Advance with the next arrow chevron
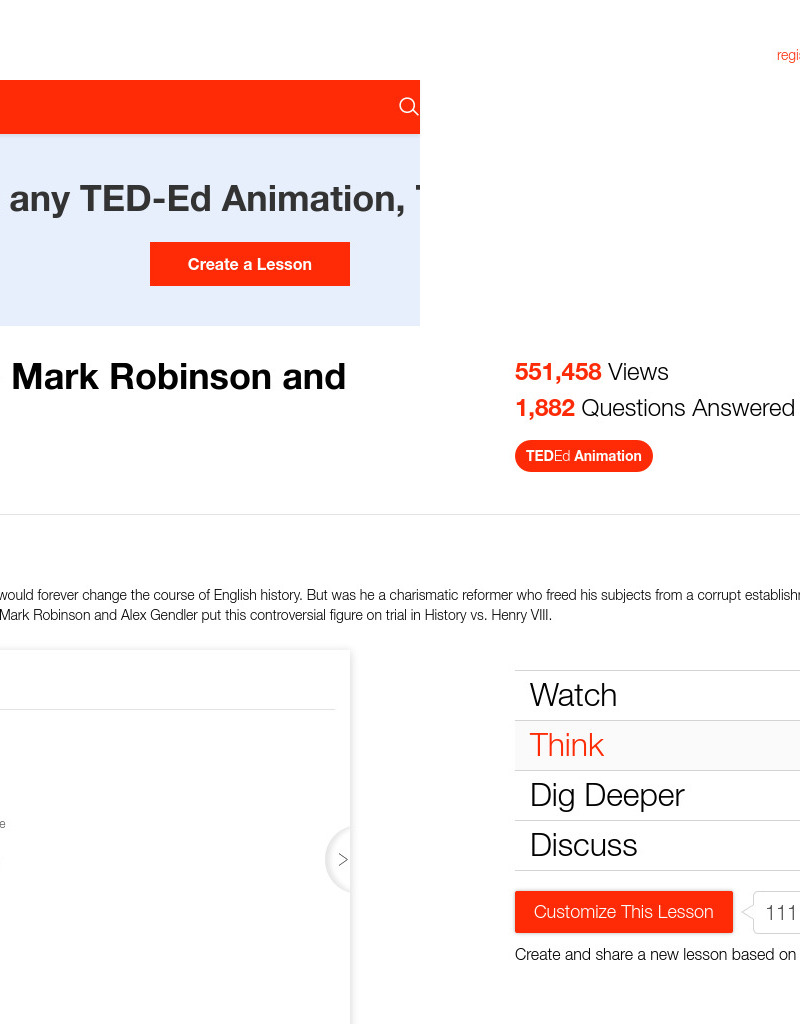 [342, 859]
